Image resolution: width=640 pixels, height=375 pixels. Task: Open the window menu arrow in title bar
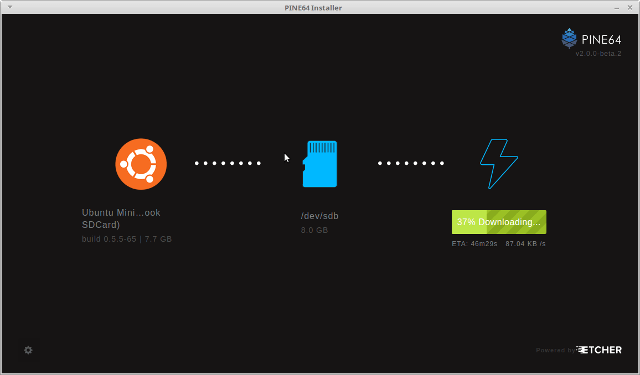click(x=10, y=7)
